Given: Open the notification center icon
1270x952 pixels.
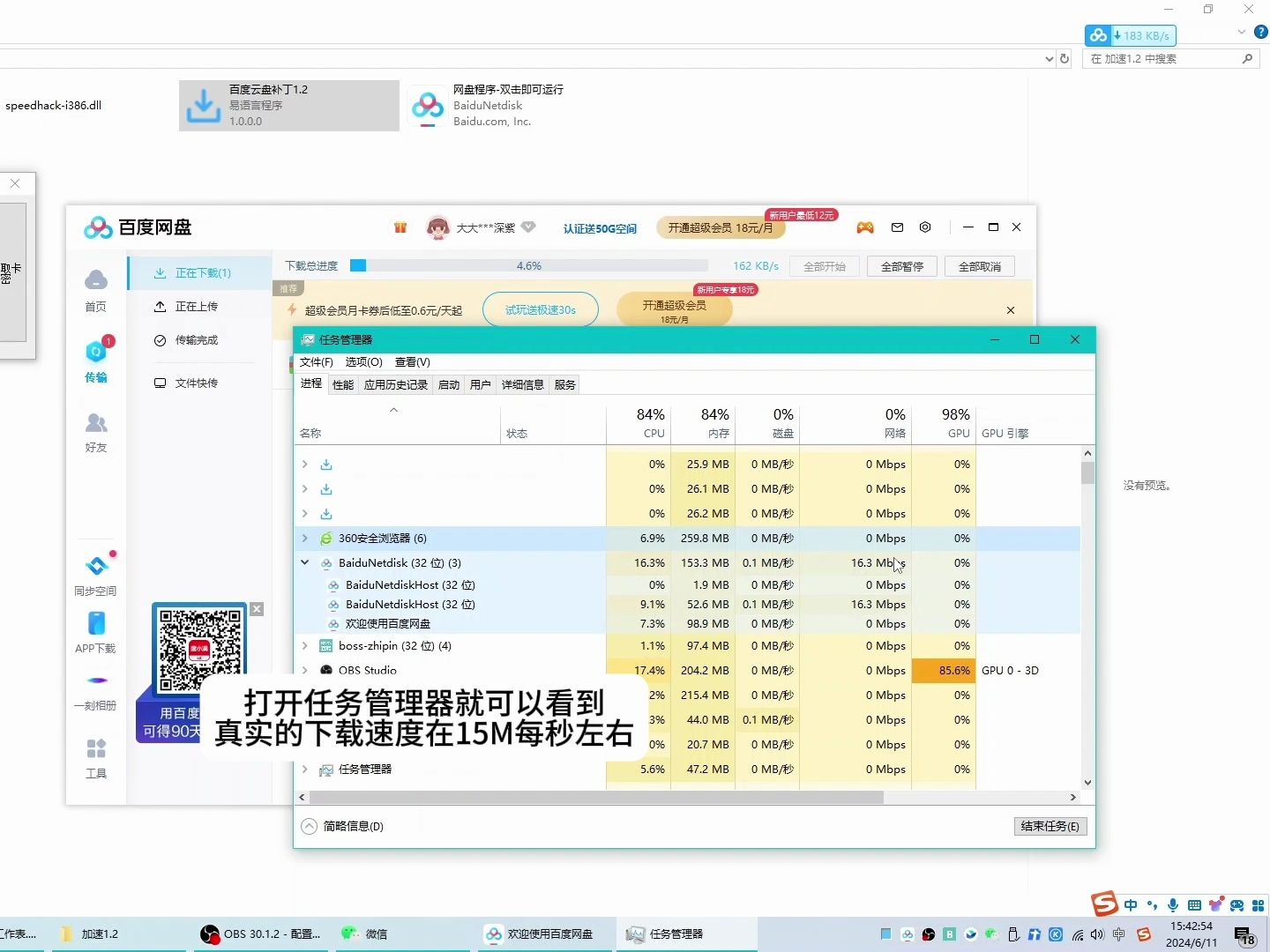Looking at the screenshot, I should tap(1244, 935).
